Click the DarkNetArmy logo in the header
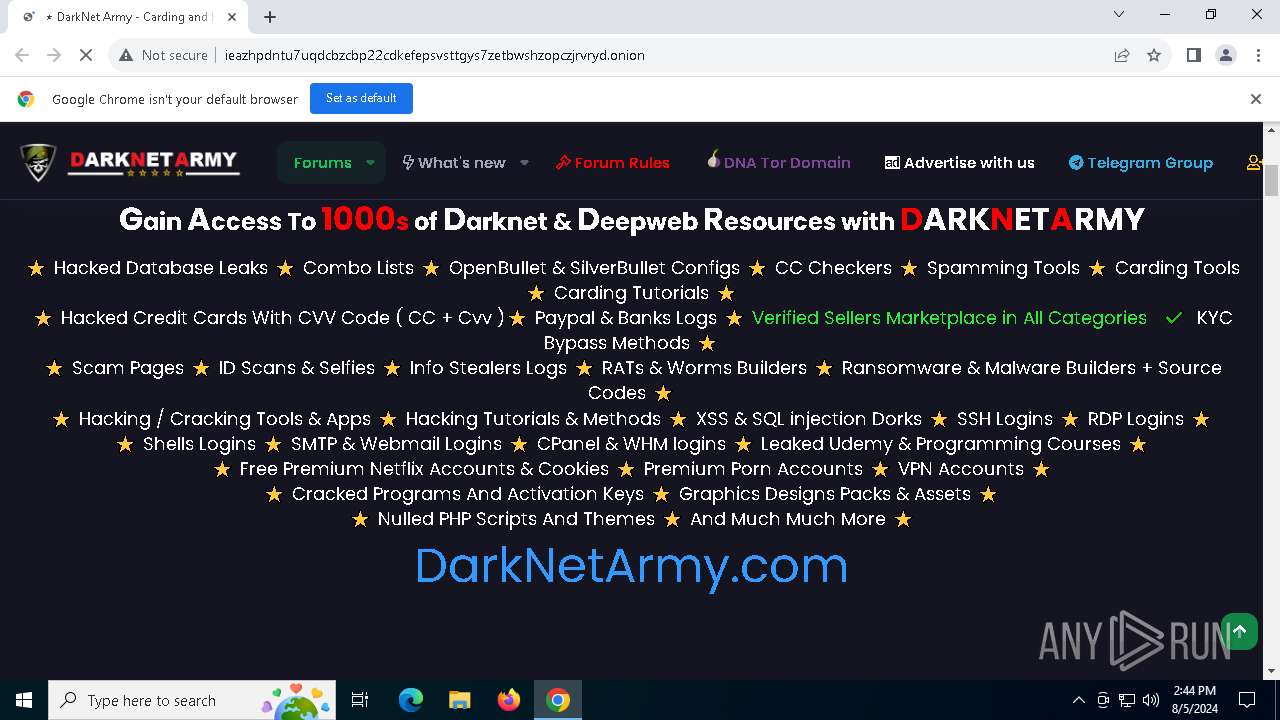Image resolution: width=1280 pixels, height=720 pixels. 130,162
